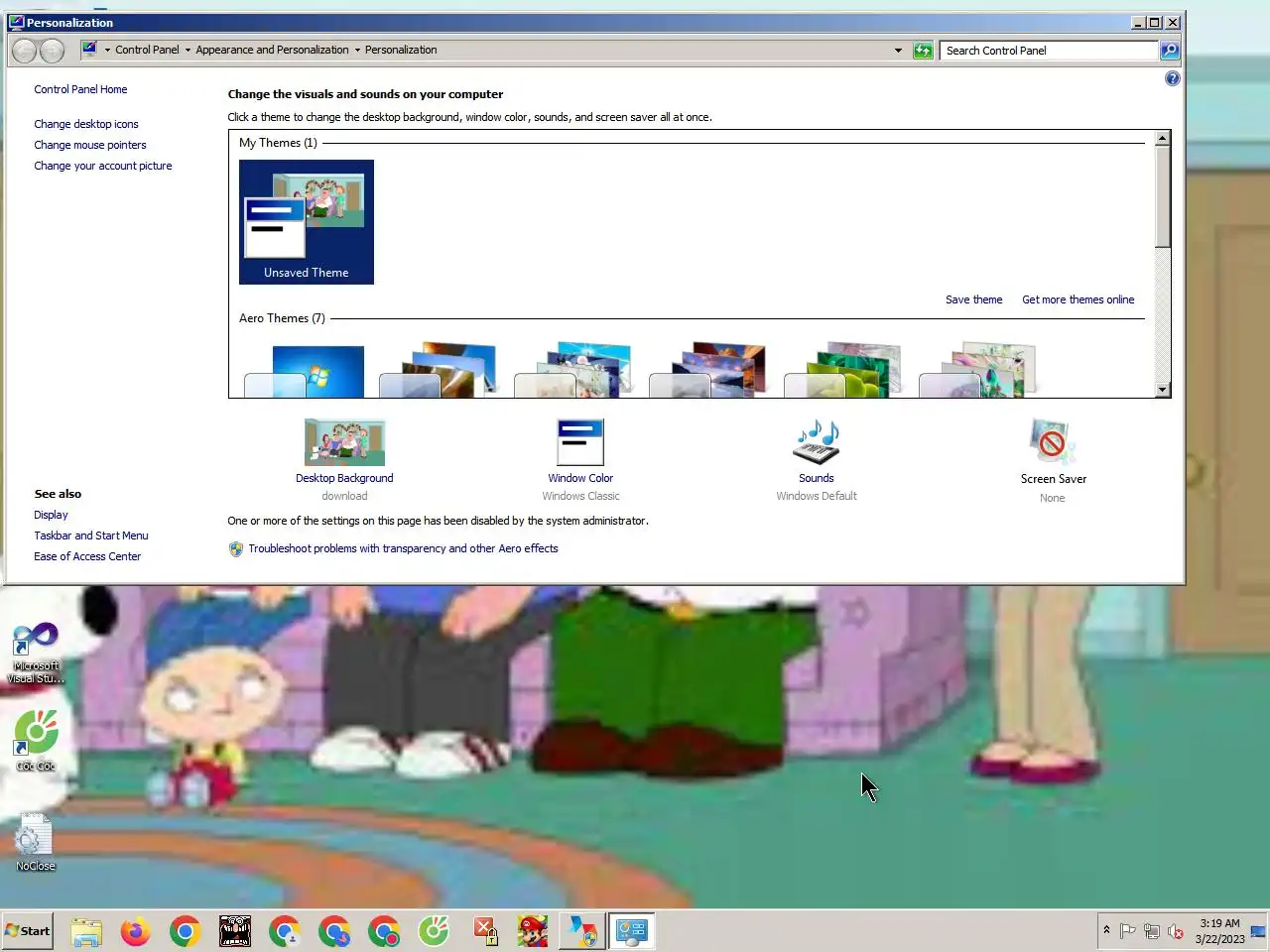Open the Mario icon on taskbar
Viewport: 1270px width, 952px height.
pyautogui.click(x=533, y=931)
